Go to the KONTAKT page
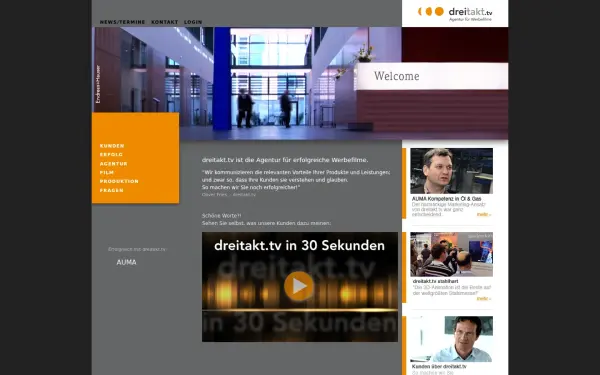This screenshot has width=600, height=375. click(x=165, y=22)
